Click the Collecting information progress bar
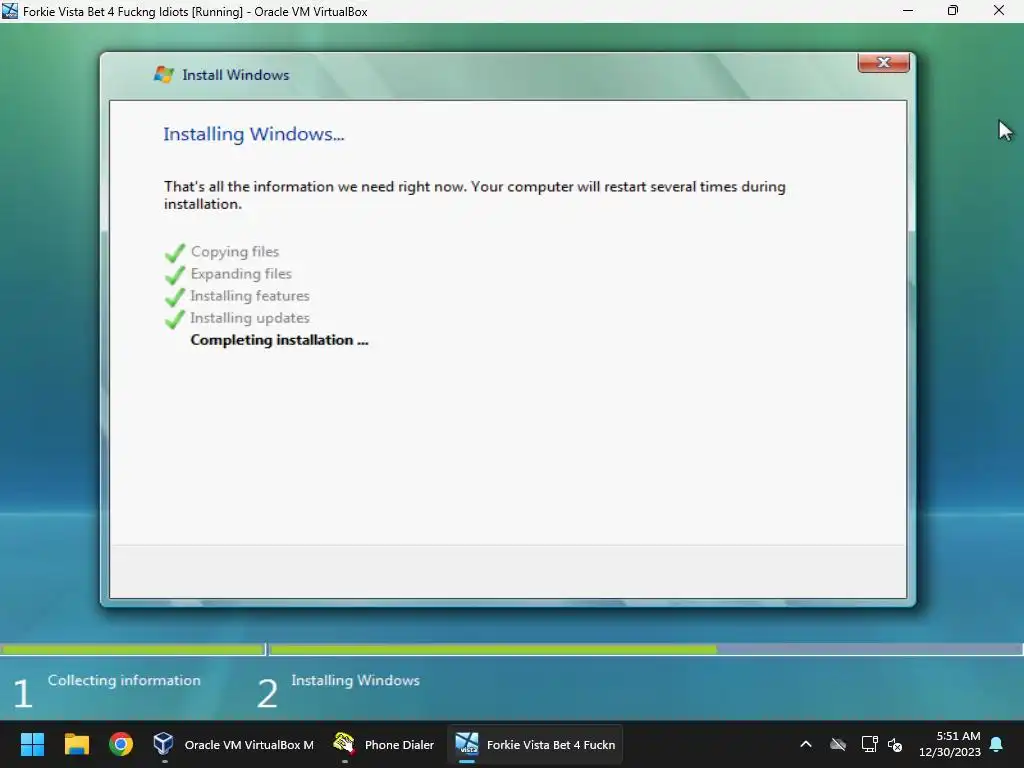 (x=133, y=649)
